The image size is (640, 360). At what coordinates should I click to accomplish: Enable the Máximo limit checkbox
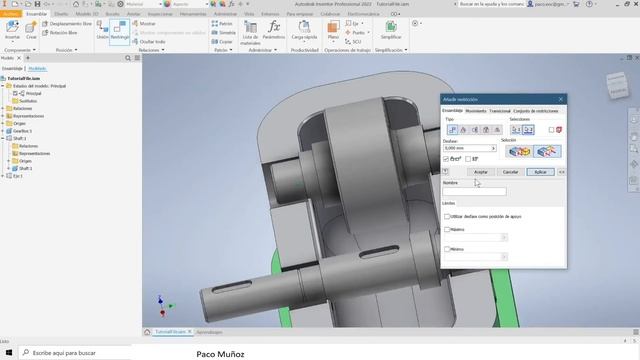click(447, 229)
